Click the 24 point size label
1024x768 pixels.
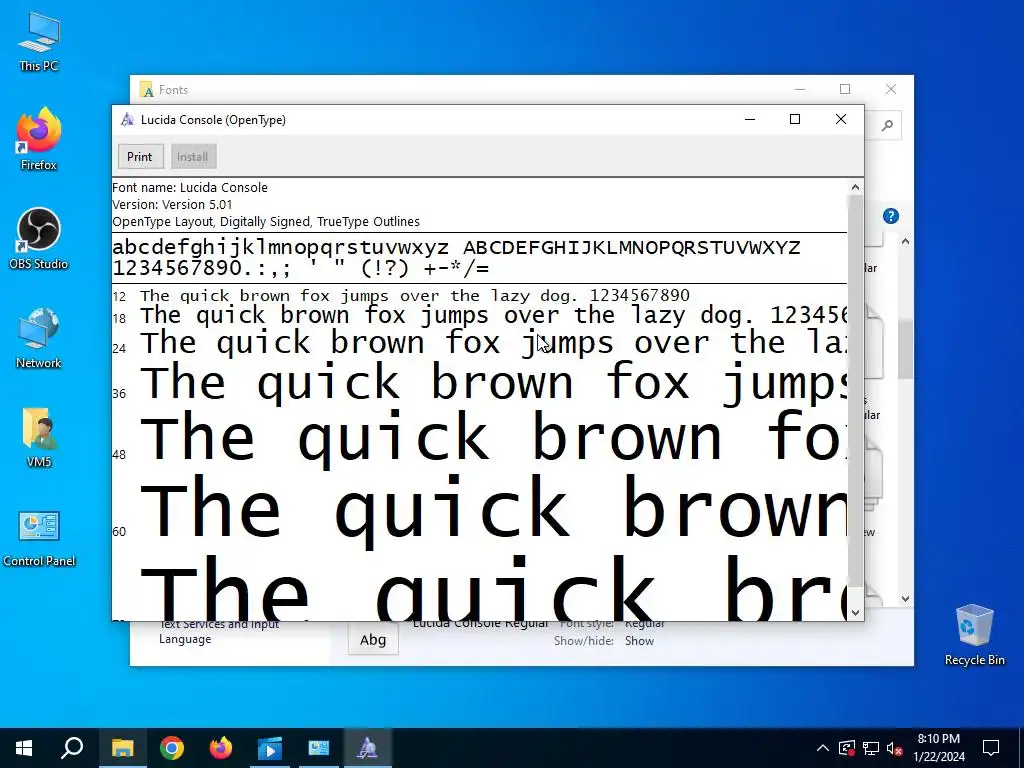click(119, 349)
